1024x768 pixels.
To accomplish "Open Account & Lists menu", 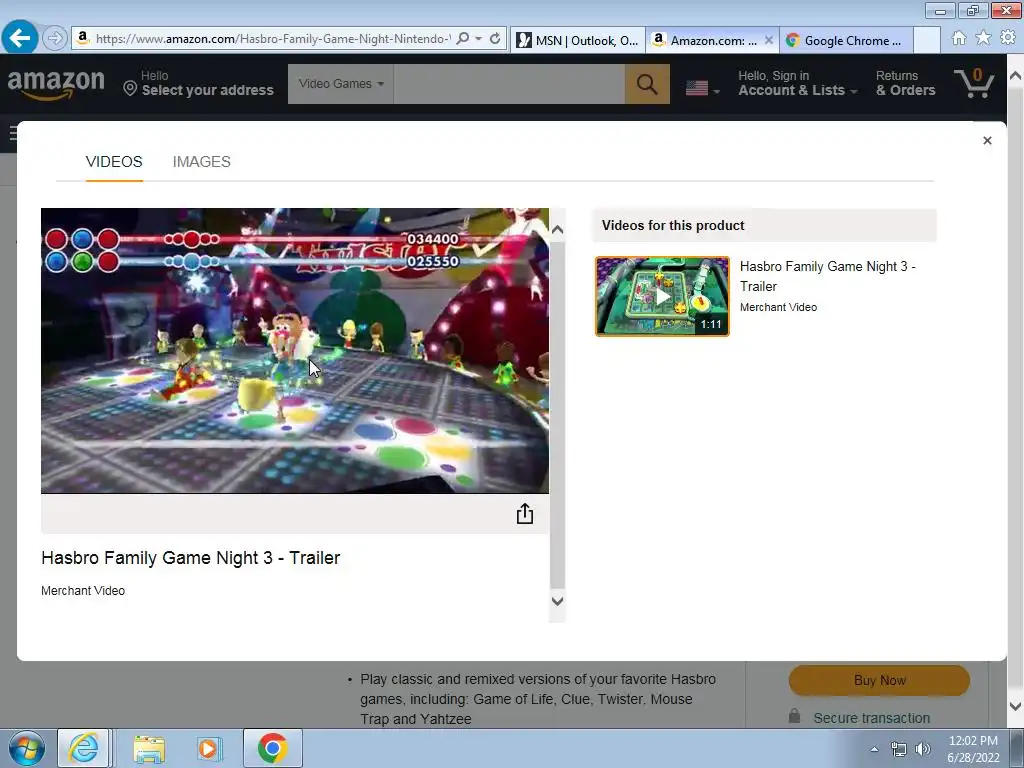I will coord(797,84).
